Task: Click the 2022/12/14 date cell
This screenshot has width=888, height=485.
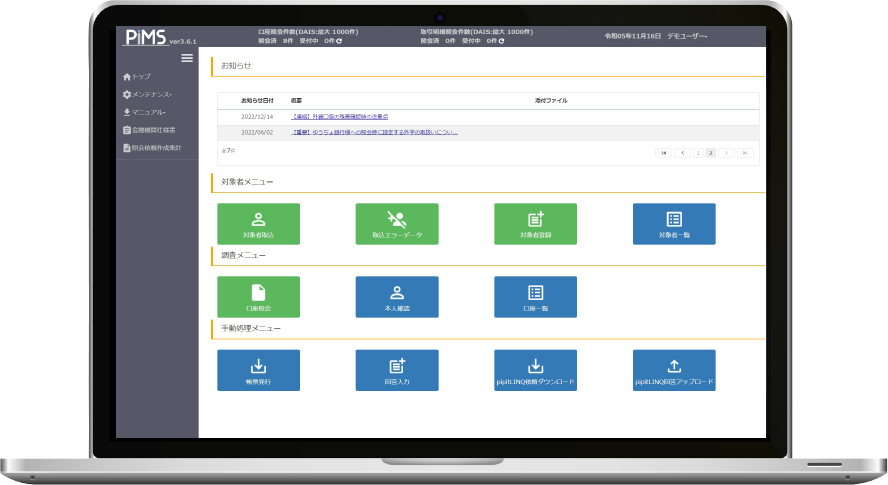Action: pos(257,117)
